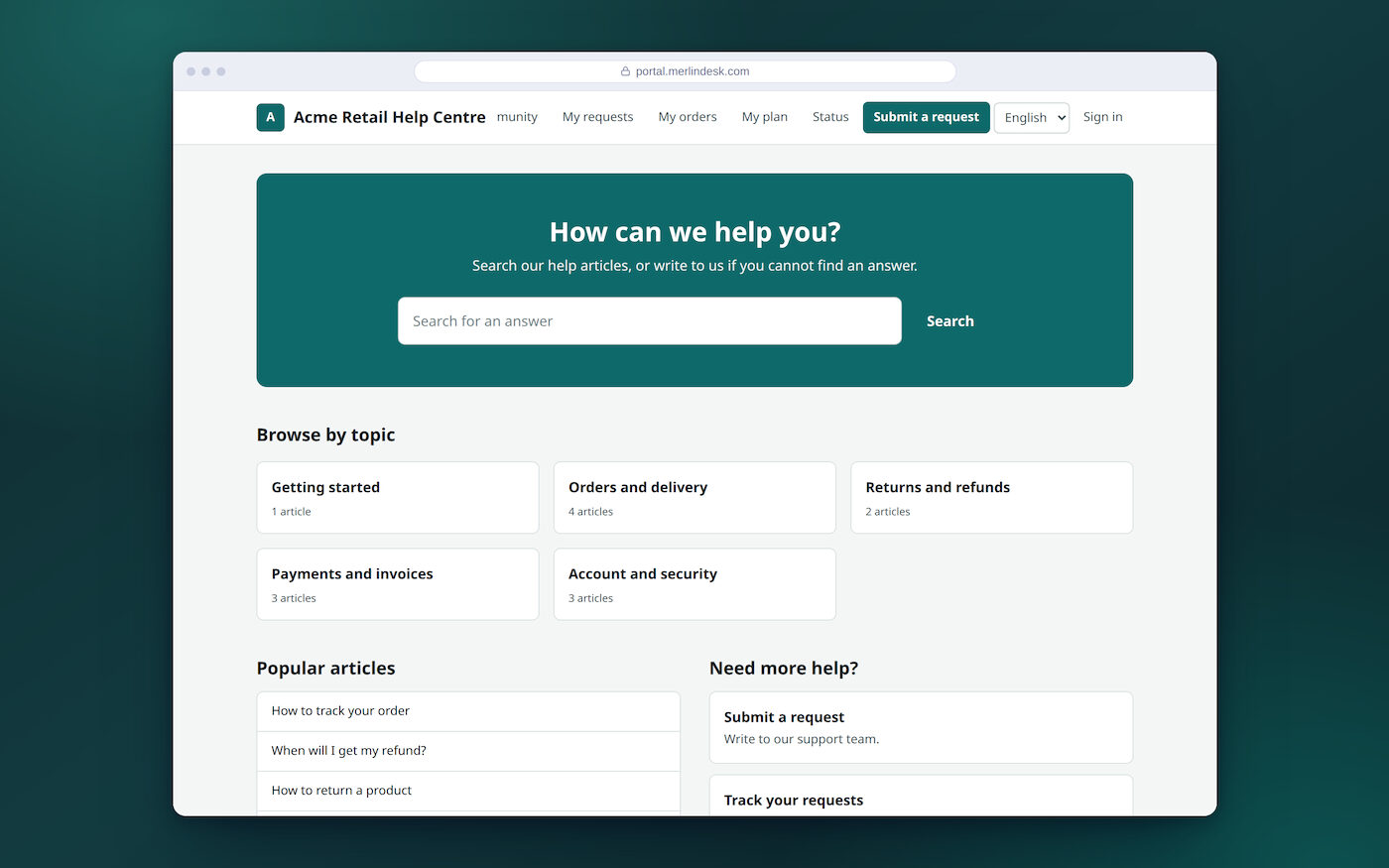Open How to return a product article

click(468, 791)
